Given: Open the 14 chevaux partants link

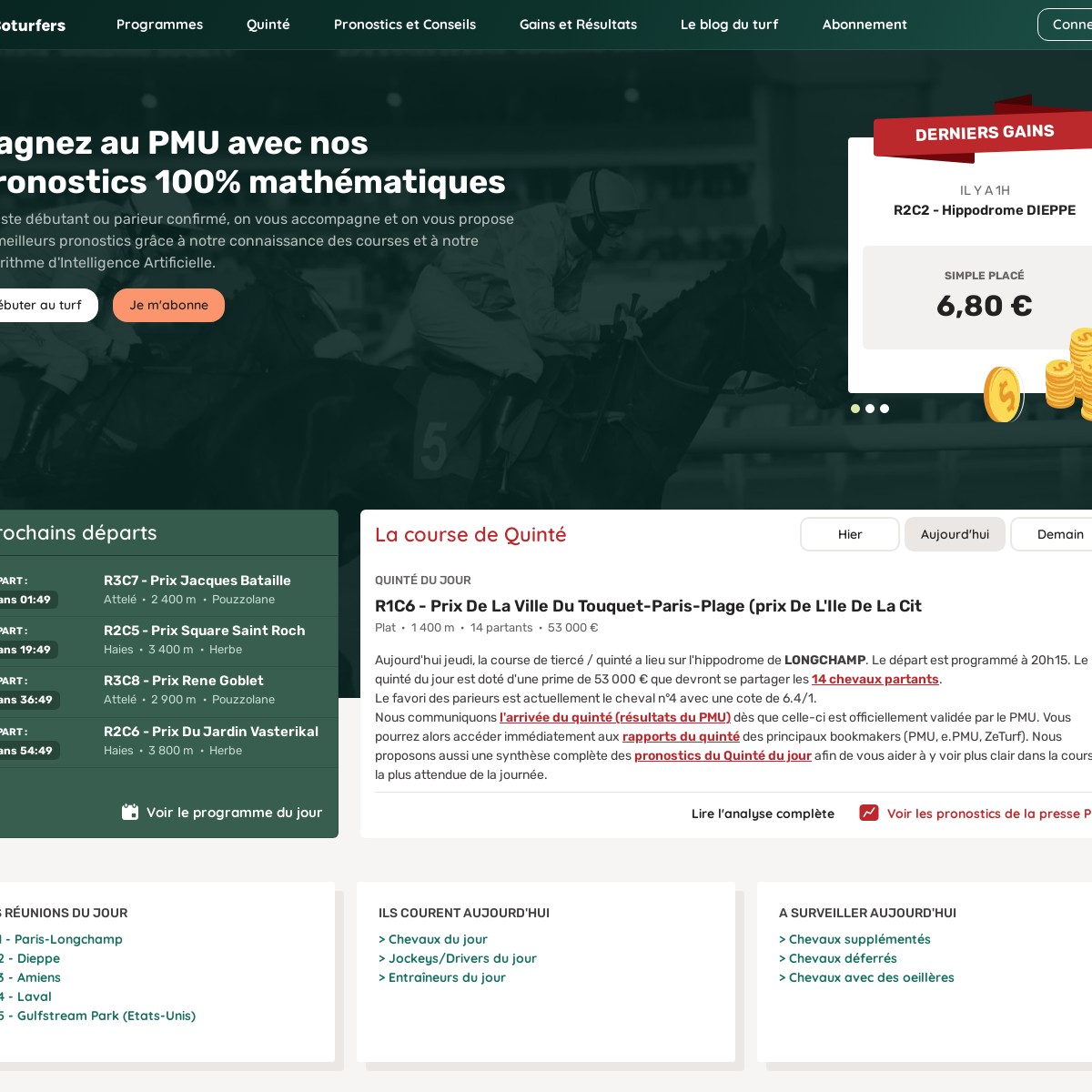Looking at the screenshot, I should click(x=875, y=679).
